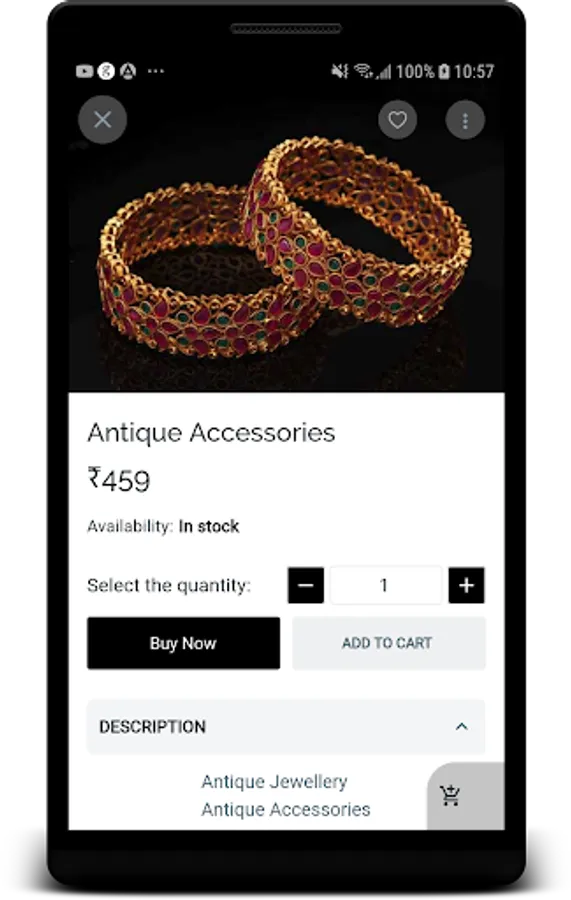Collapse the DESCRIPTION section chevron
This screenshot has width=571, height=900.
(461, 727)
